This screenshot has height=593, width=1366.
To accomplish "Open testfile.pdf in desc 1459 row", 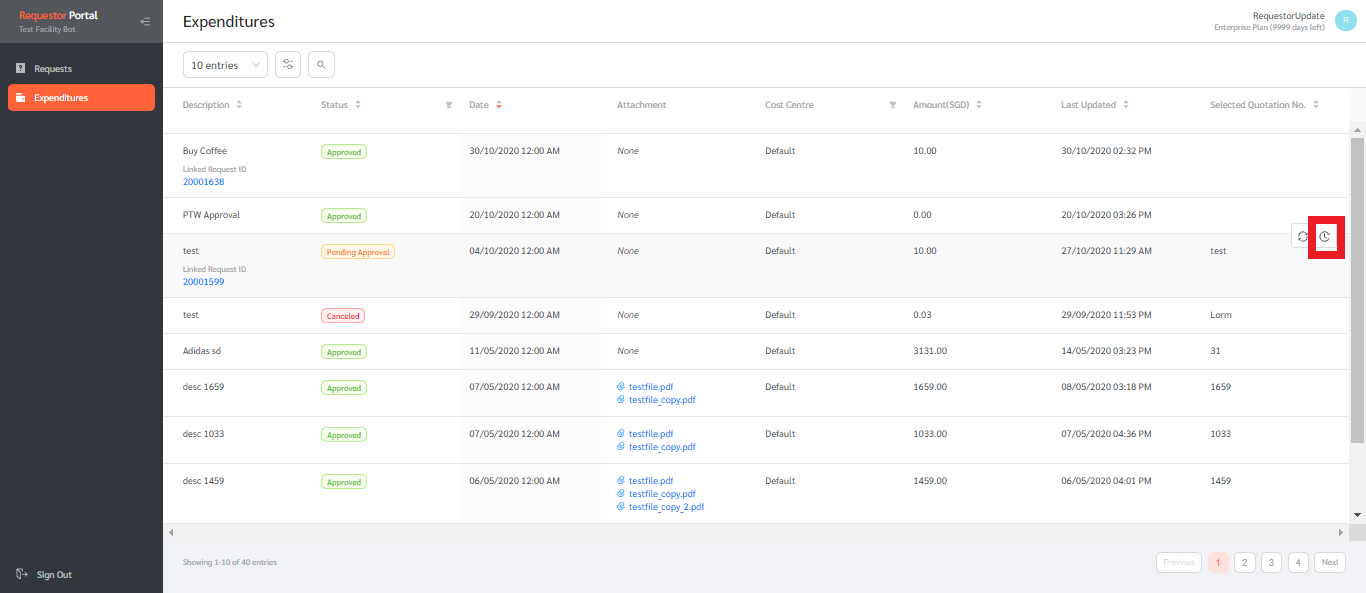I will [x=651, y=481].
